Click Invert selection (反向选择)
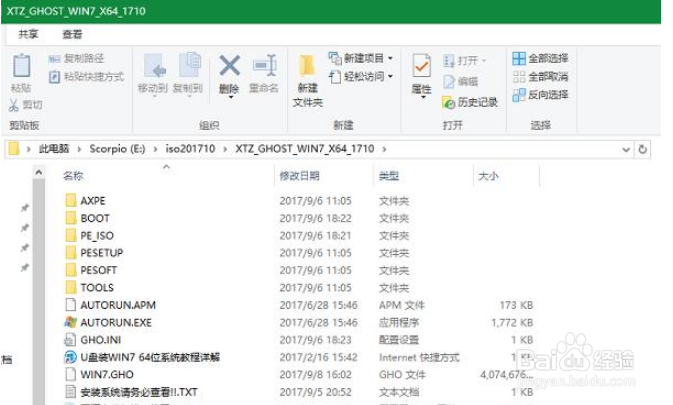 pos(541,95)
